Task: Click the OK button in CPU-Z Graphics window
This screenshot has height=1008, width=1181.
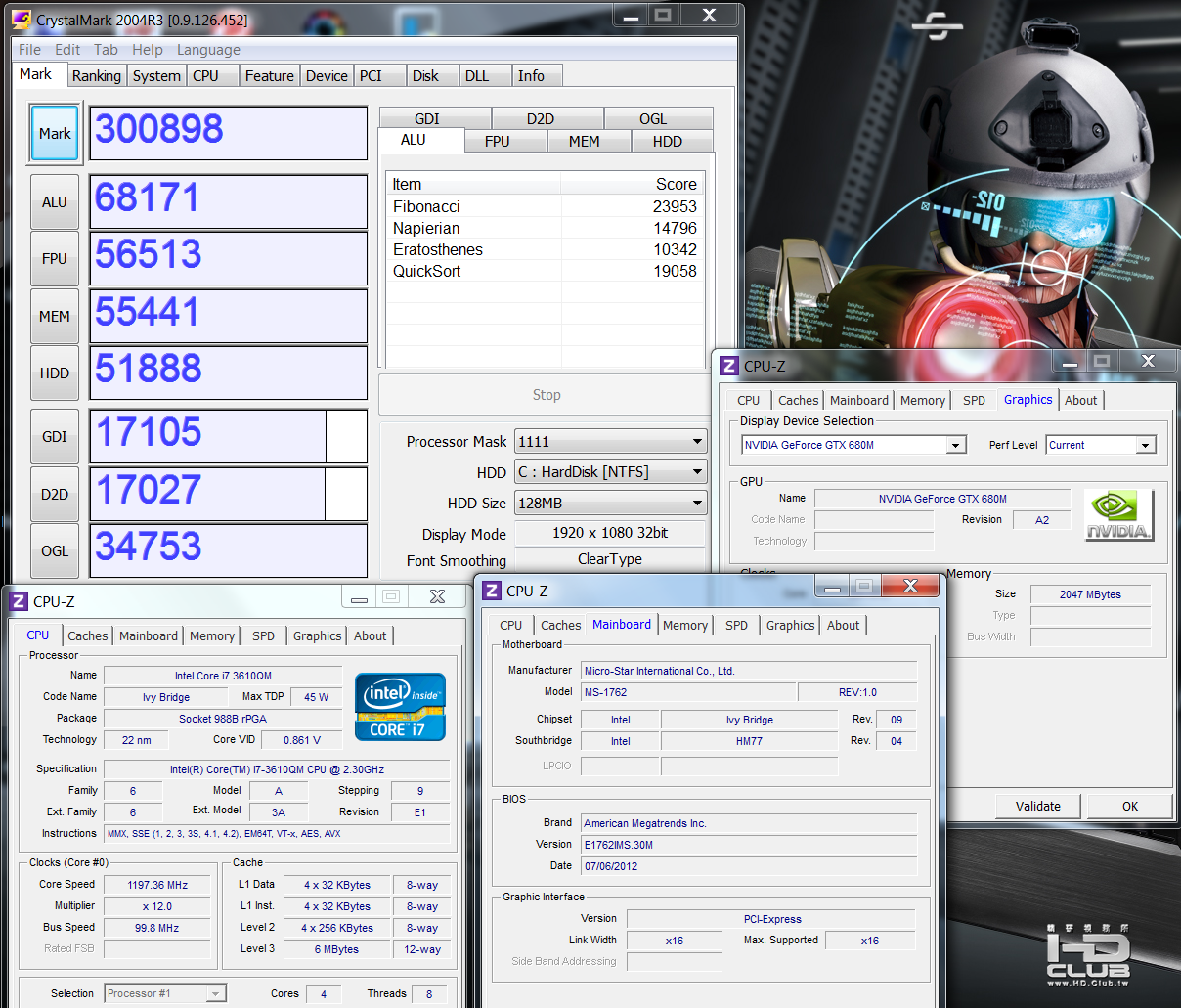Action: tap(1130, 806)
